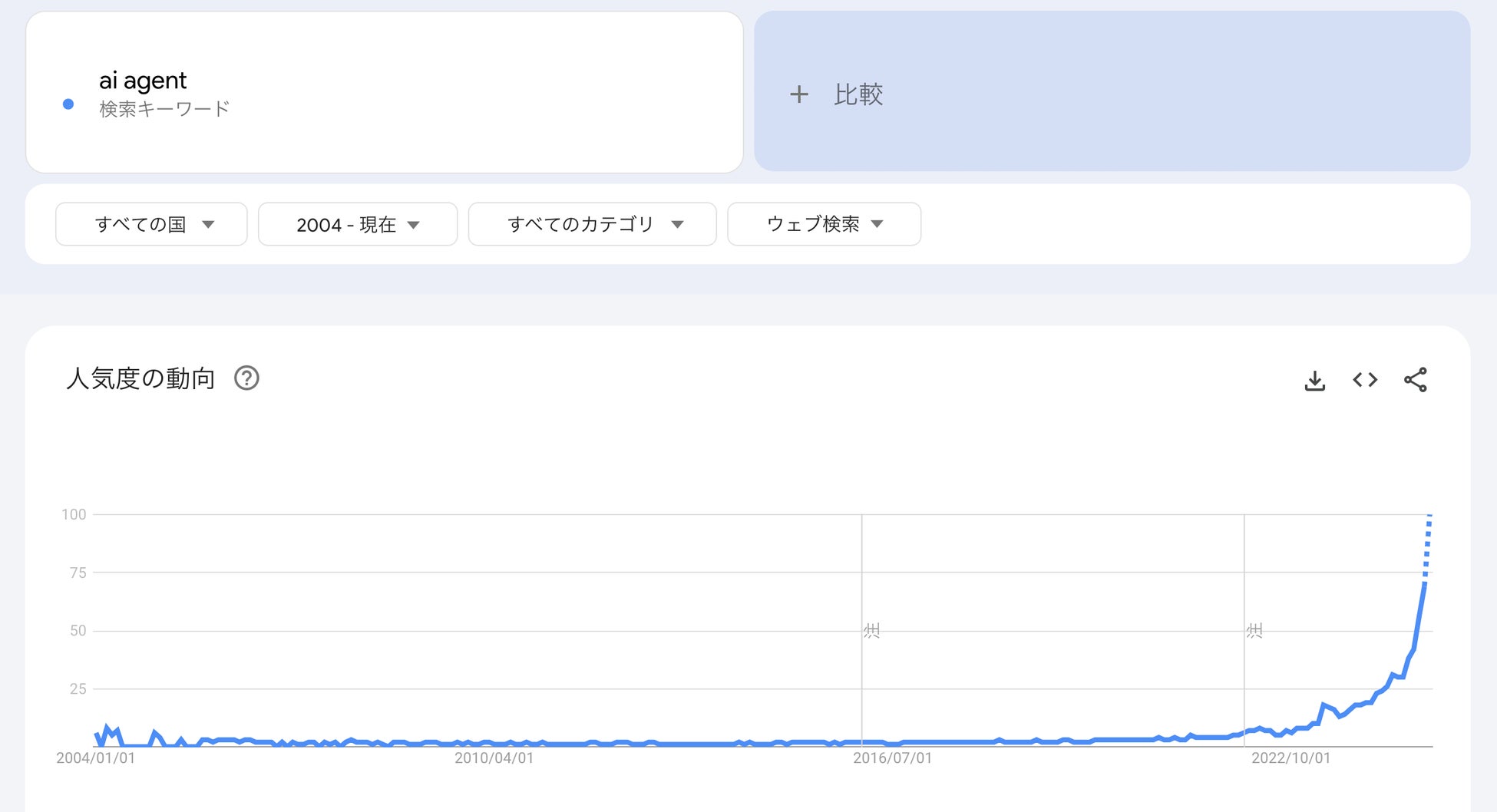The height and width of the screenshot is (812, 1497).
Task: Click the 検索キーワード subtitle text
Action: click(x=164, y=109)
